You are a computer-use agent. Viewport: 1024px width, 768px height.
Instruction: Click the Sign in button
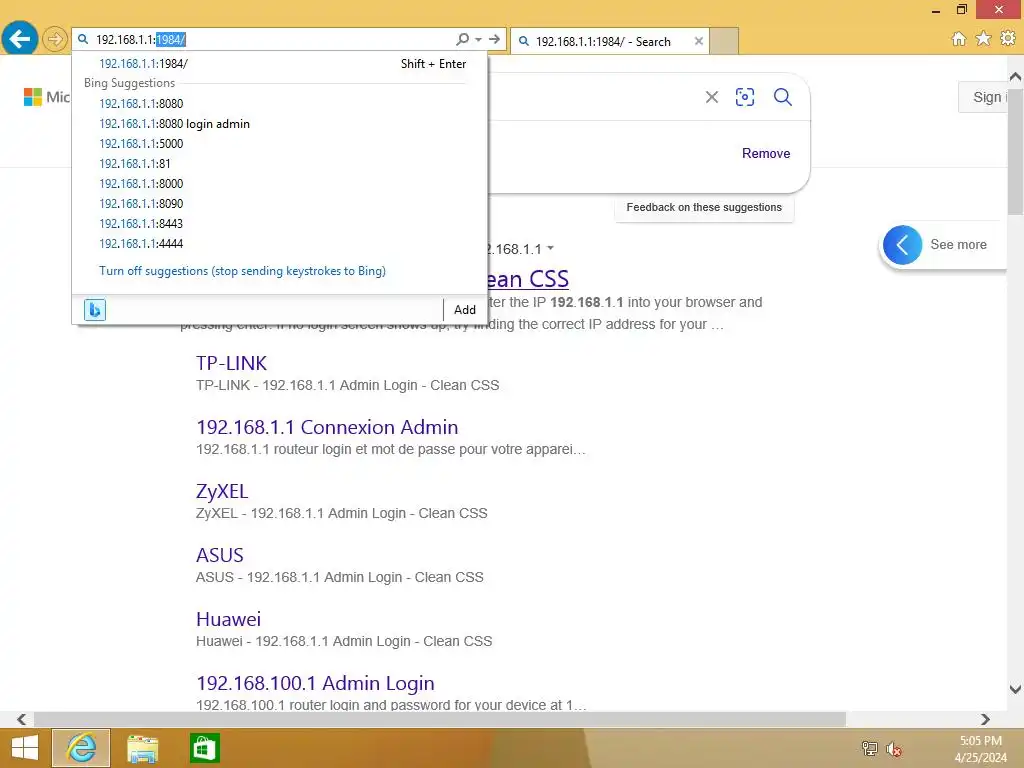click(984, 97)
